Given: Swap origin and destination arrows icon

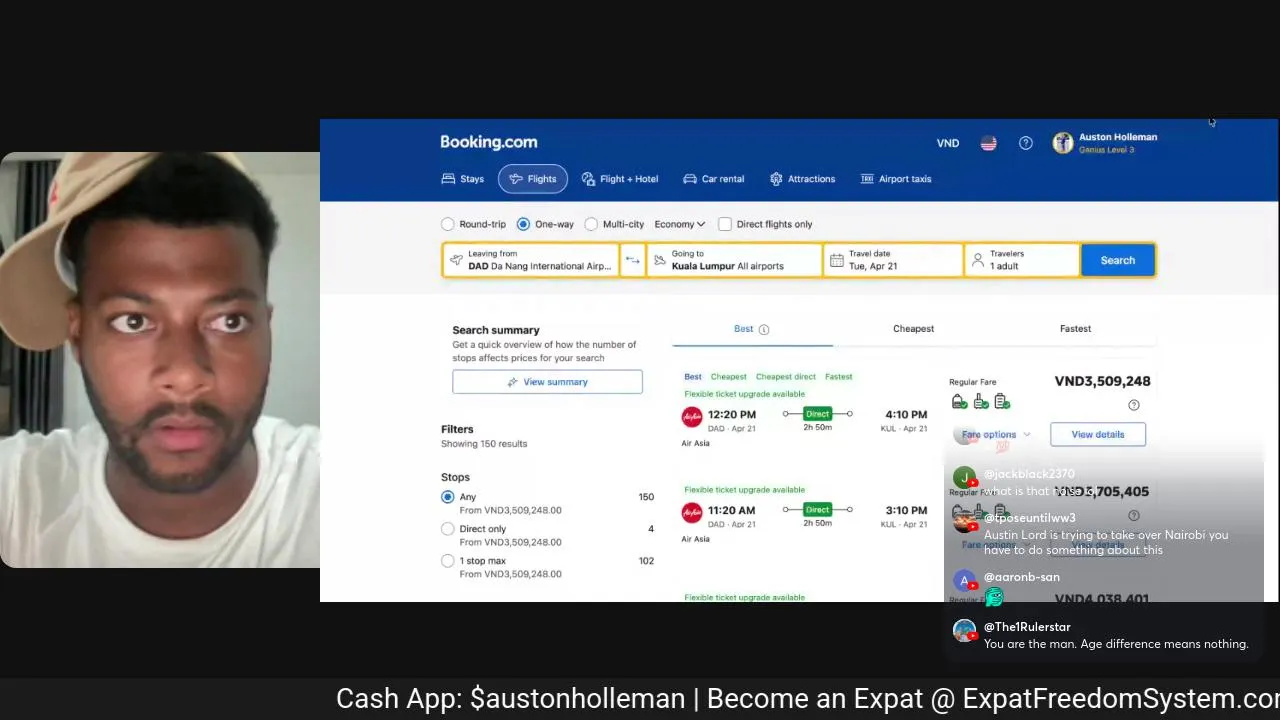Looking at the screenshot, I should 632,260.
